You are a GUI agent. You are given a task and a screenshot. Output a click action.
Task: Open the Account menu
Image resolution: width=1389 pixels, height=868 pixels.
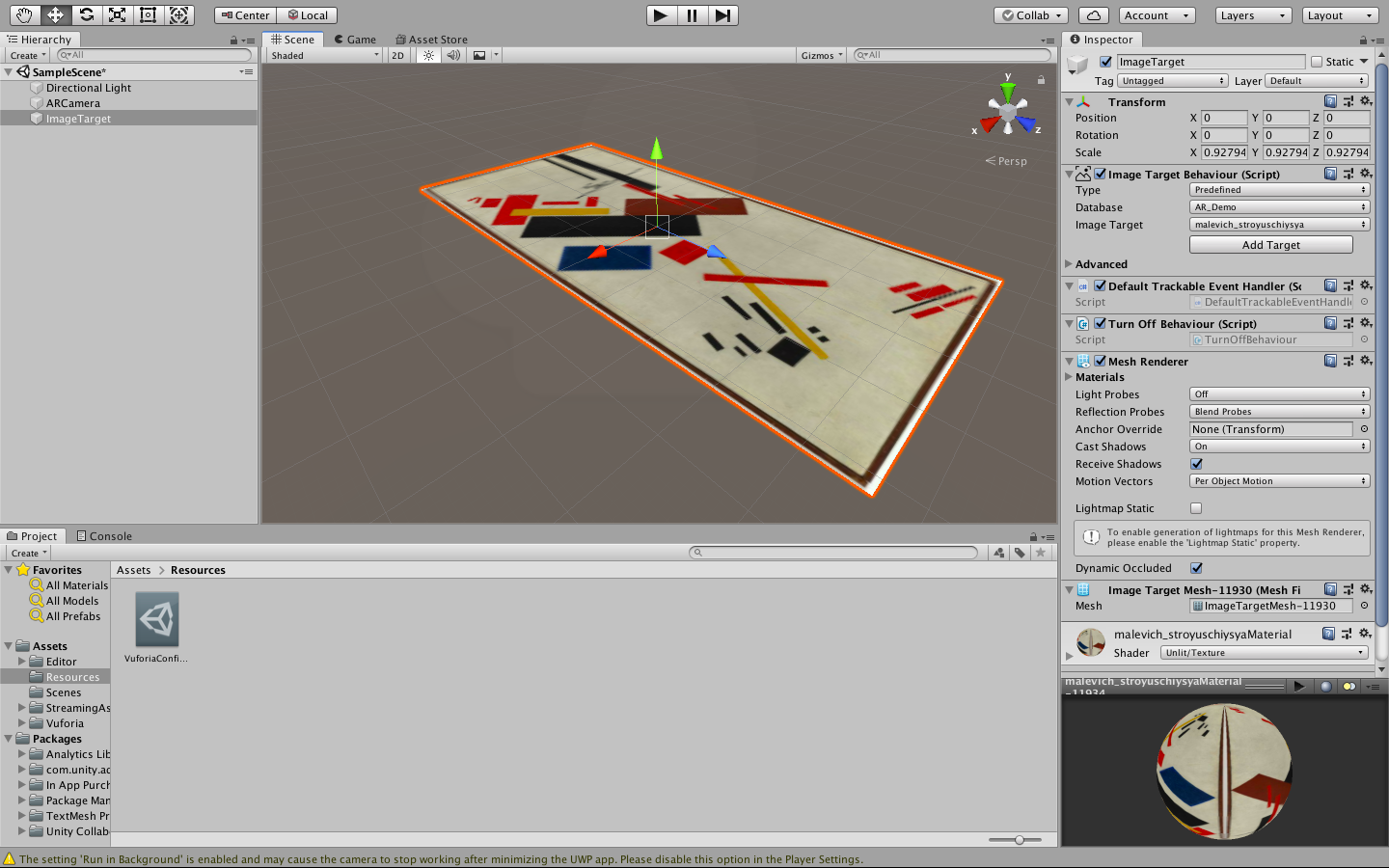(1157, 15)
